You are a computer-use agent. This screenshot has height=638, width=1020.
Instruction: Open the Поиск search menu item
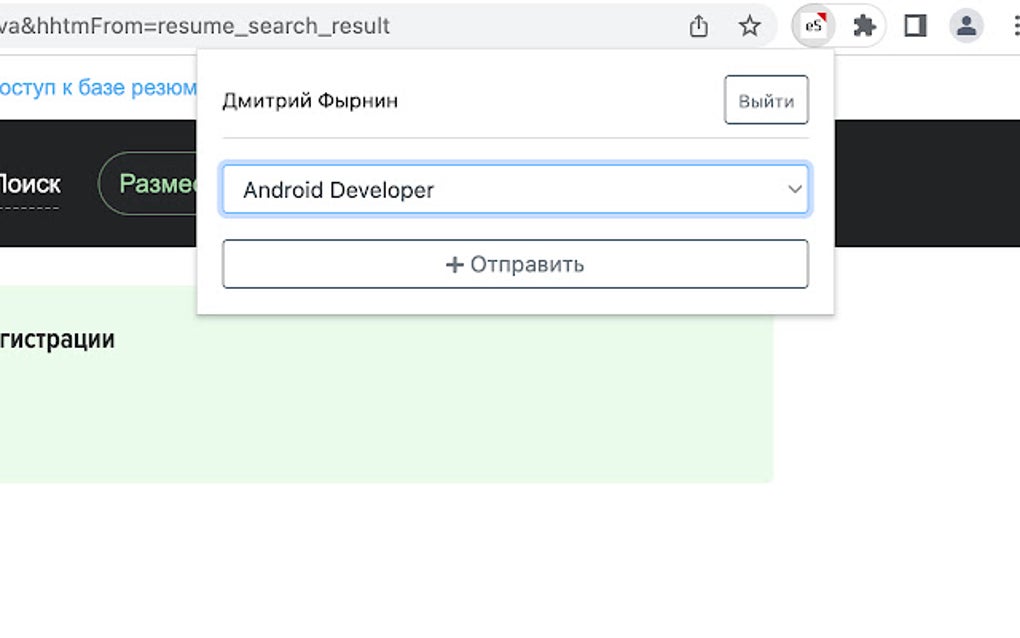click(30, 185)
